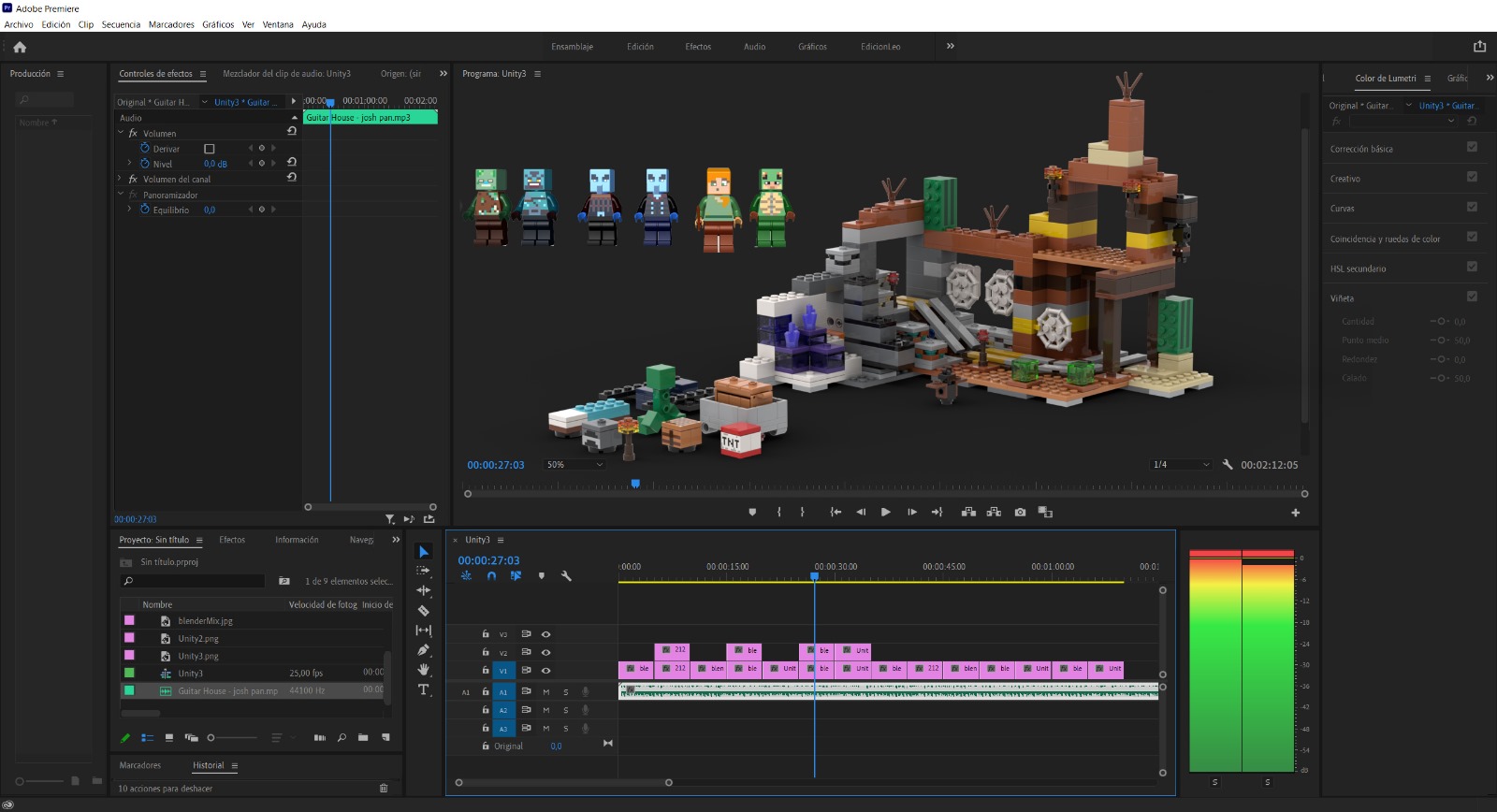
Task: Collapse the Panoramizador effect
Action: pyautogui.click(x=120, y=194)
